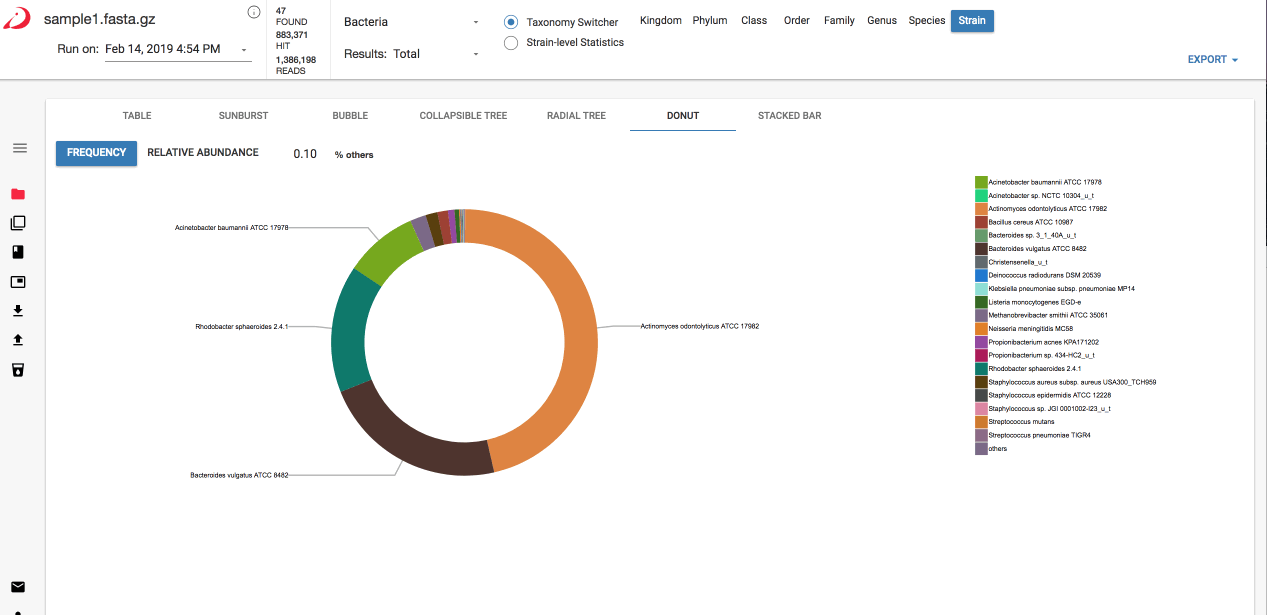
Task: Select the Species taxonomy level
Action: click(927, 21)
